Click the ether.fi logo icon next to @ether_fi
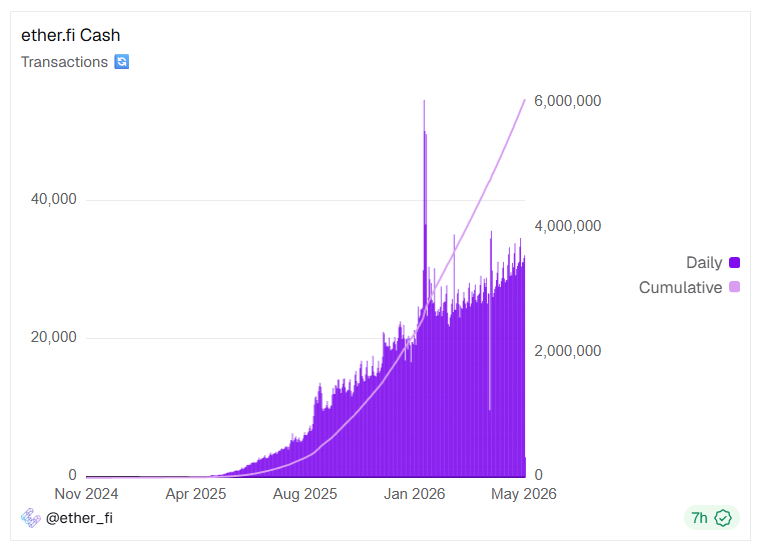Screen dimensions: 763x556 [31, 518]
